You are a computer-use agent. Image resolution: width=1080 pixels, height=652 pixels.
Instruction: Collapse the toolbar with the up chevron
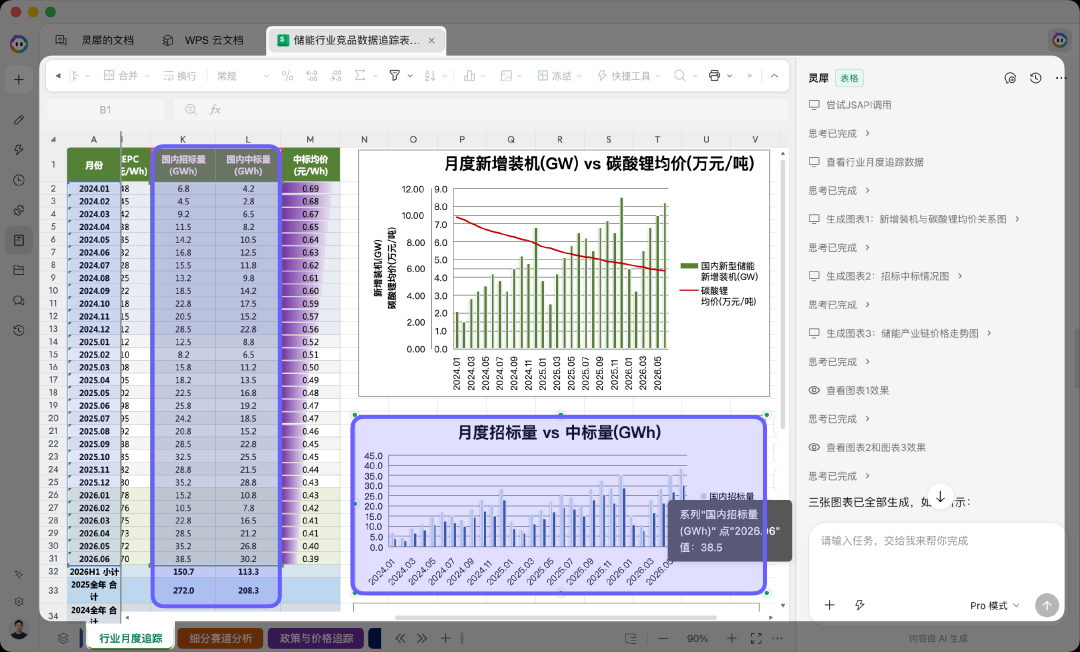click(x=774, y=76)
